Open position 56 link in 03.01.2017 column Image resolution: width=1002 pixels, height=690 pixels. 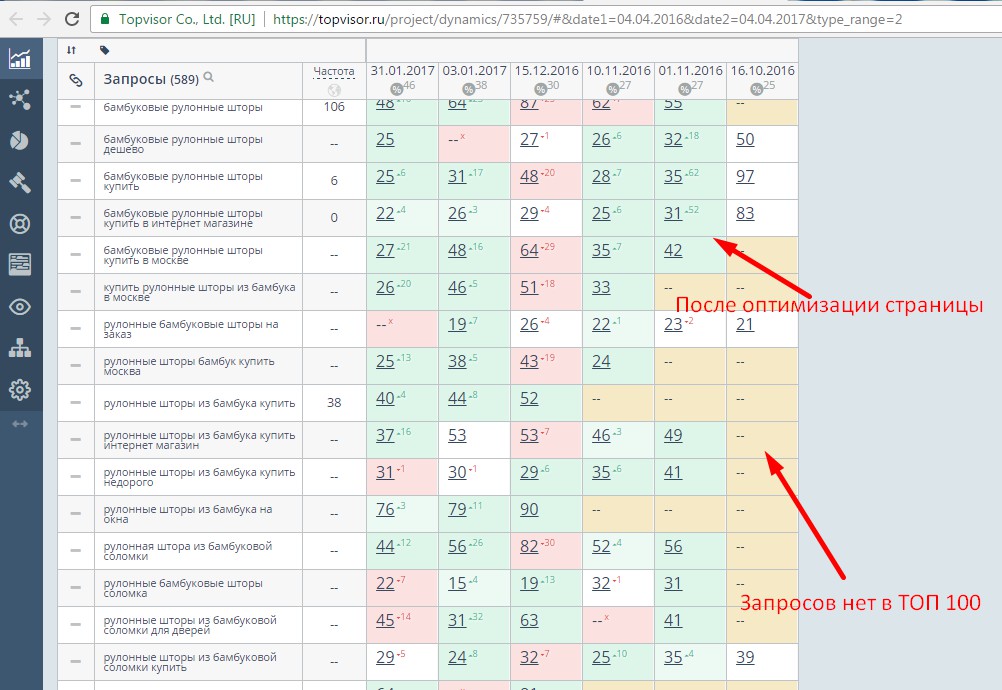tap(457, 547)
